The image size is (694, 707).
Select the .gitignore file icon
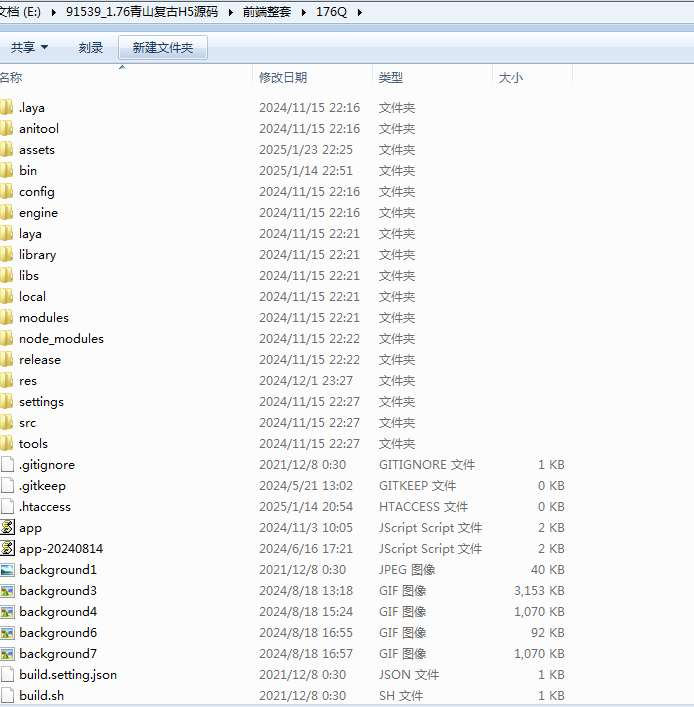click(7, 465)
